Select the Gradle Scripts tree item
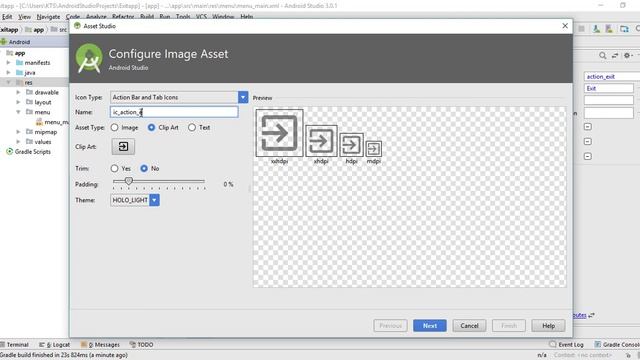640x360 pixels. click(29, 151)
